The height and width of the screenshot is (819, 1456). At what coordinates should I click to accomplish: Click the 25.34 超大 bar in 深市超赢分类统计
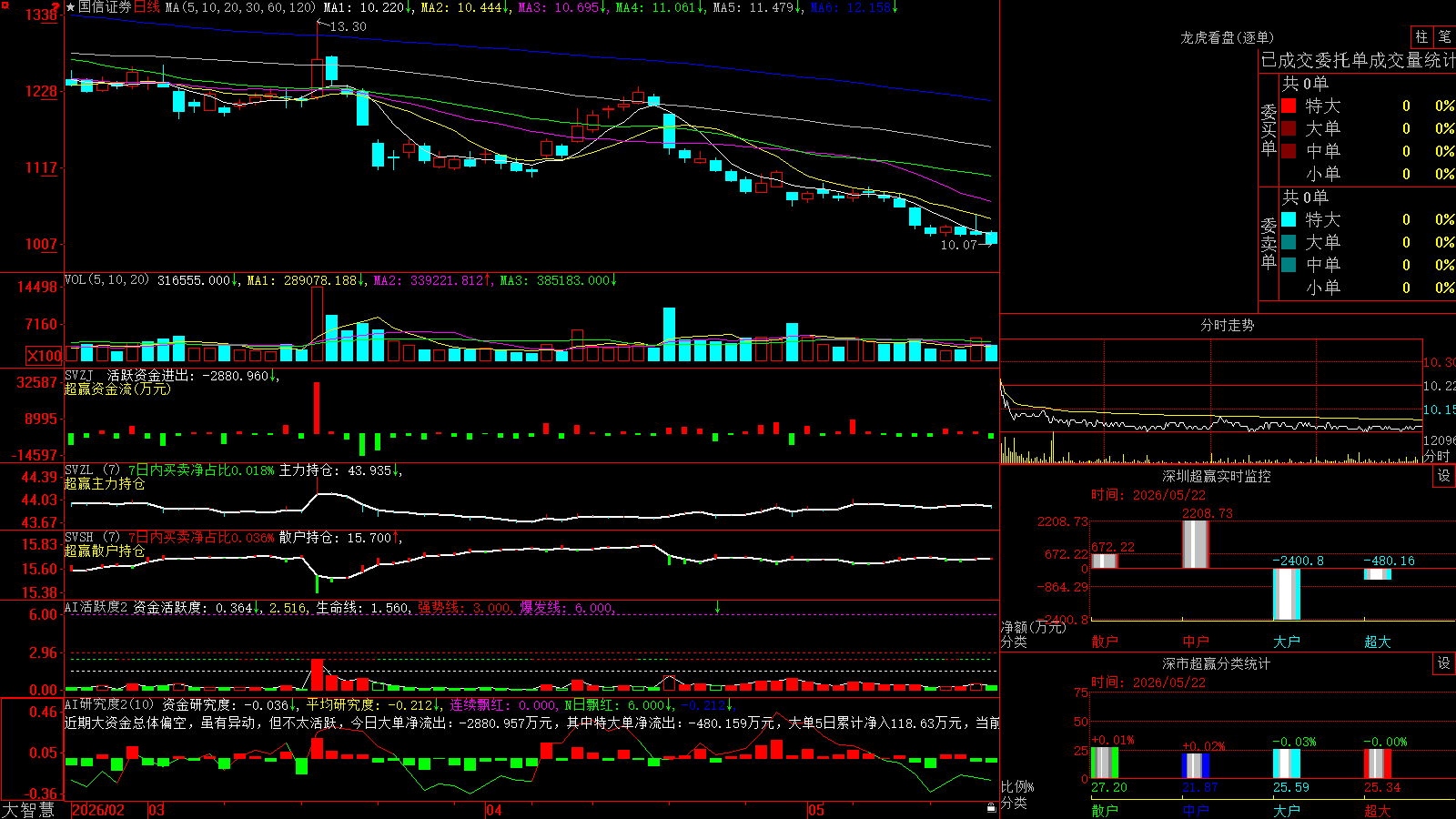pyautogui.click(x=1378, y=764)
